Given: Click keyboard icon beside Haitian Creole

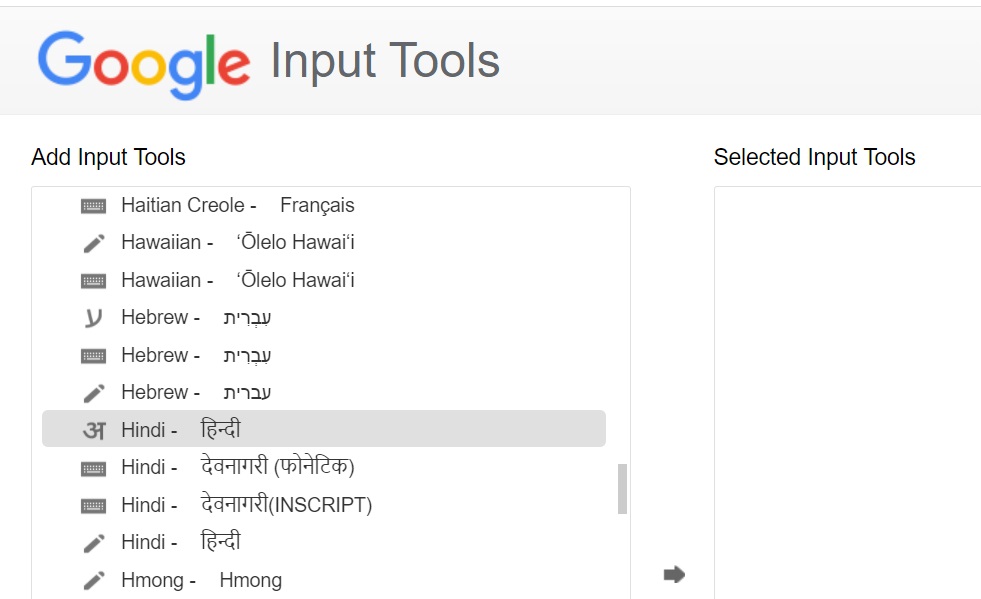Looking at the screenshot, I should [93, 206].
